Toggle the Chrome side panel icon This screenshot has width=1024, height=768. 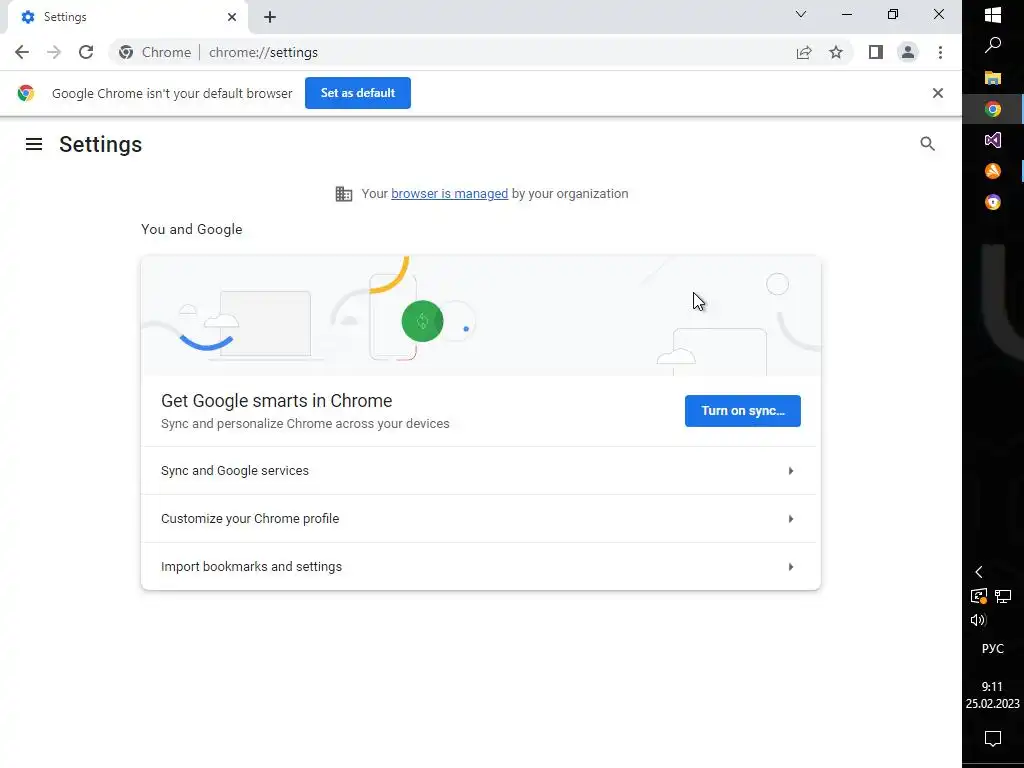(876, 53)
